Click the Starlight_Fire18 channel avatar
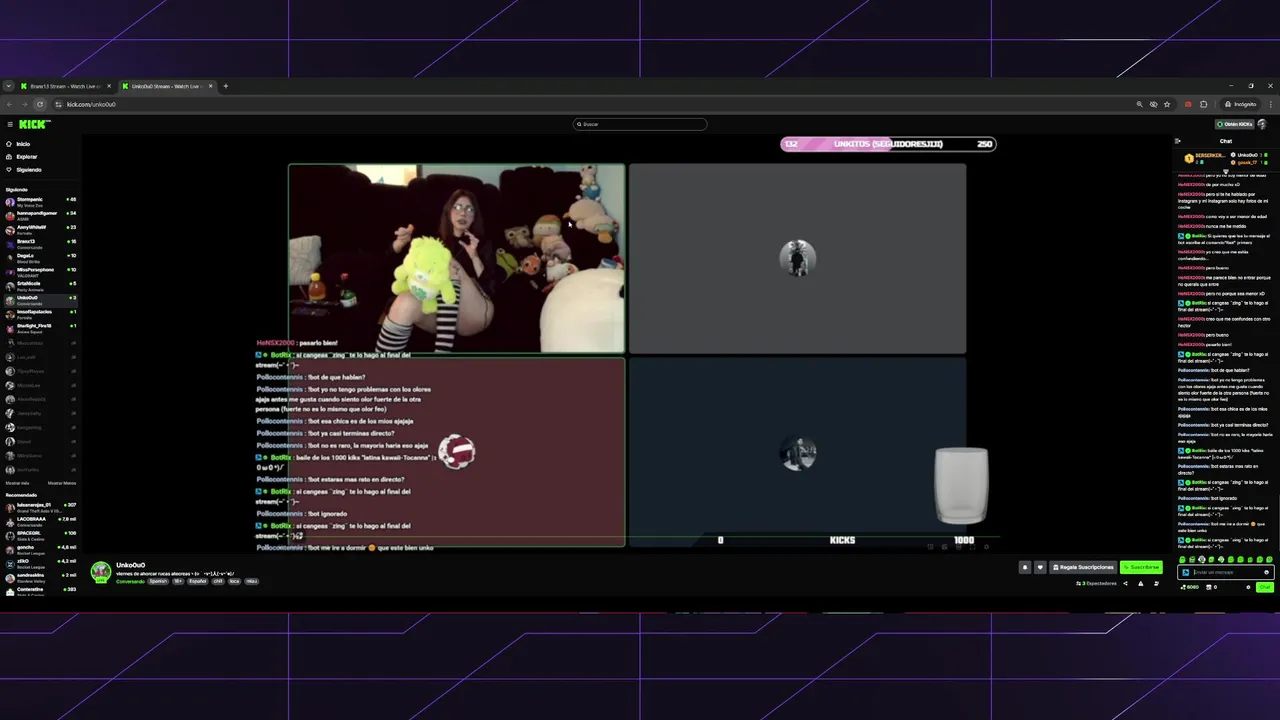Viewport: 1280px width, 720px height. tap(10, 327)
